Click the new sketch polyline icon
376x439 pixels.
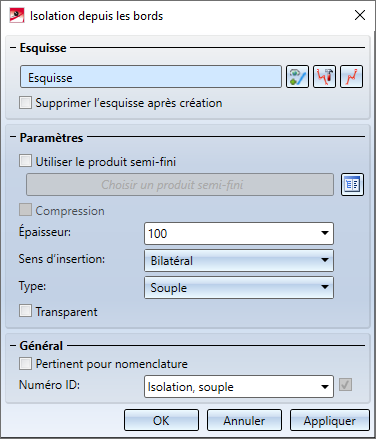(351, 77)
